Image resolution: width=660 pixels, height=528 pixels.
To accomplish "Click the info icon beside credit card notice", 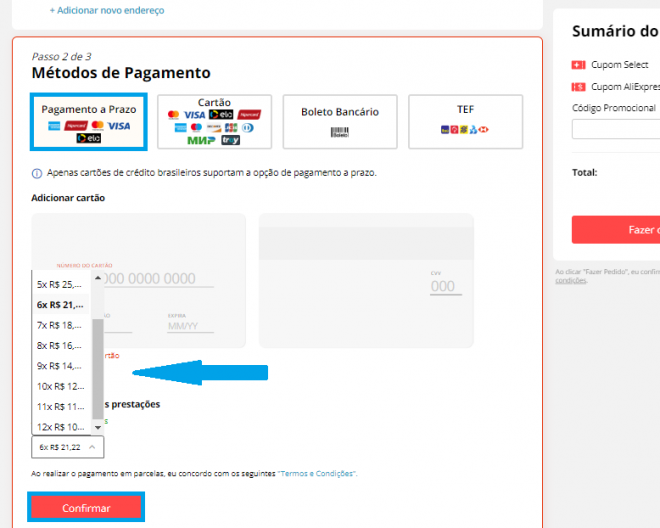I will pyautogui.click(x=37, y=173).
